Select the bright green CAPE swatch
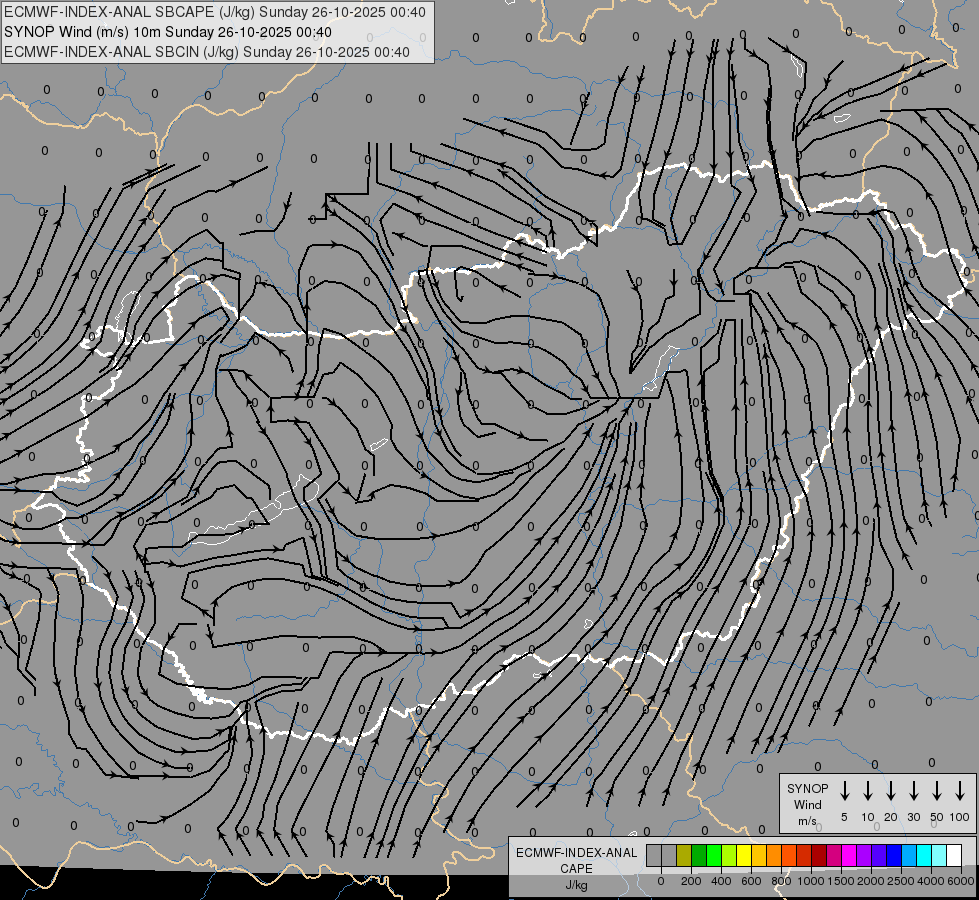The image size is (979, 900). pos(714,856)
